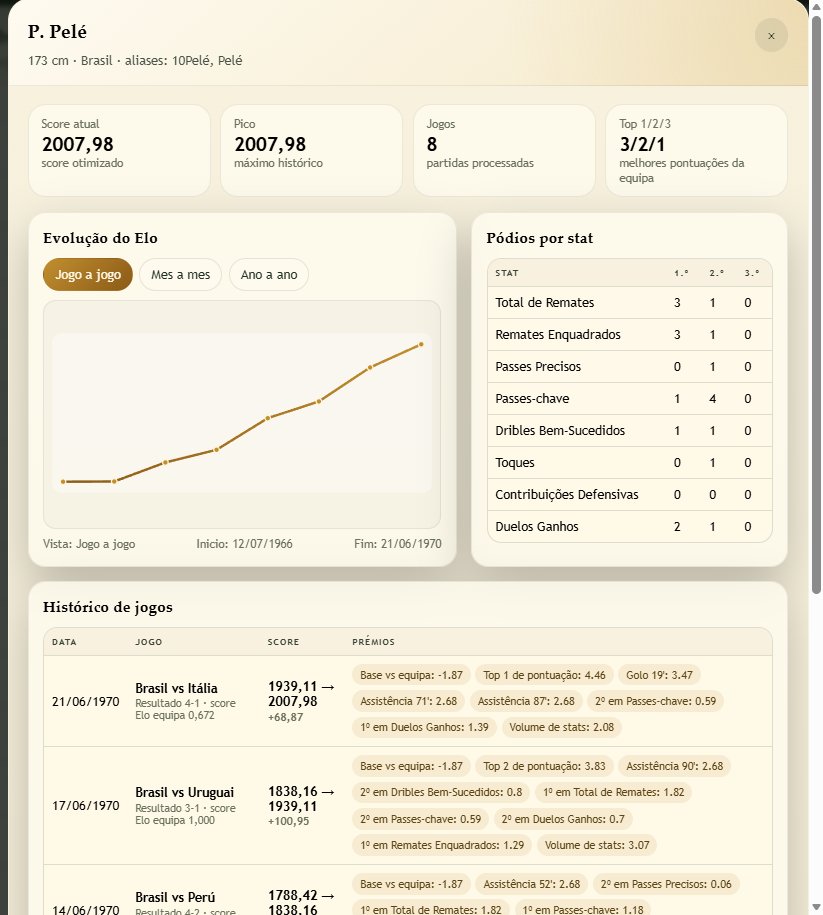Select 'Remates Enquadrados' stat row

630,334
